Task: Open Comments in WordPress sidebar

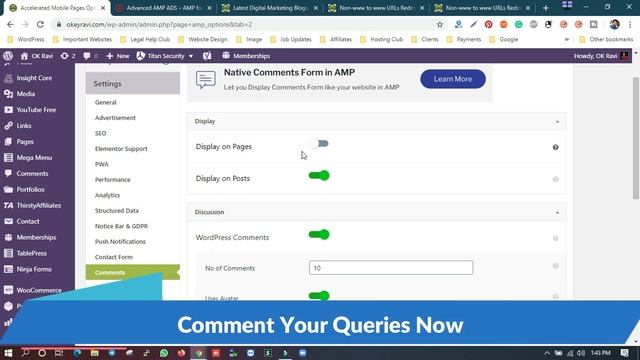Action: click(x=32, y=173)
